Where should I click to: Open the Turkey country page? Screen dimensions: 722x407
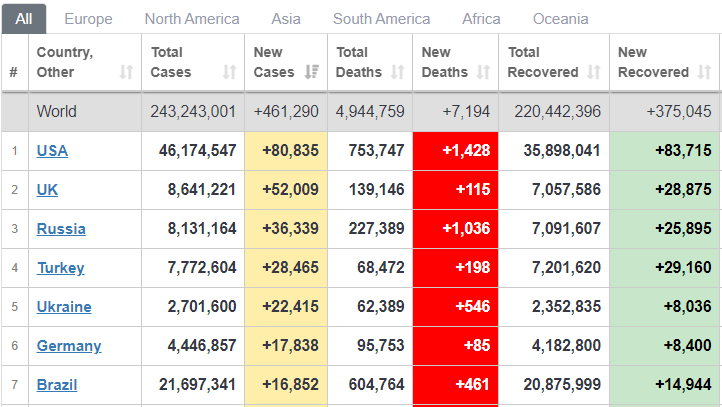click(x=60, y=268)
